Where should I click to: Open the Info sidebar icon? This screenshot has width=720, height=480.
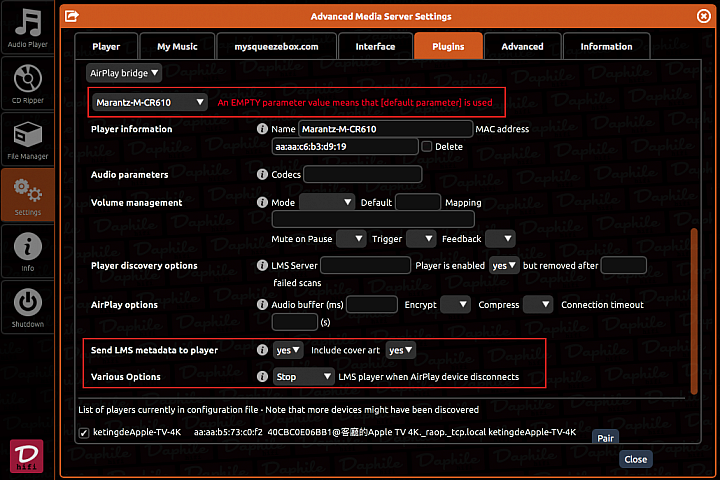click(28, 252)
